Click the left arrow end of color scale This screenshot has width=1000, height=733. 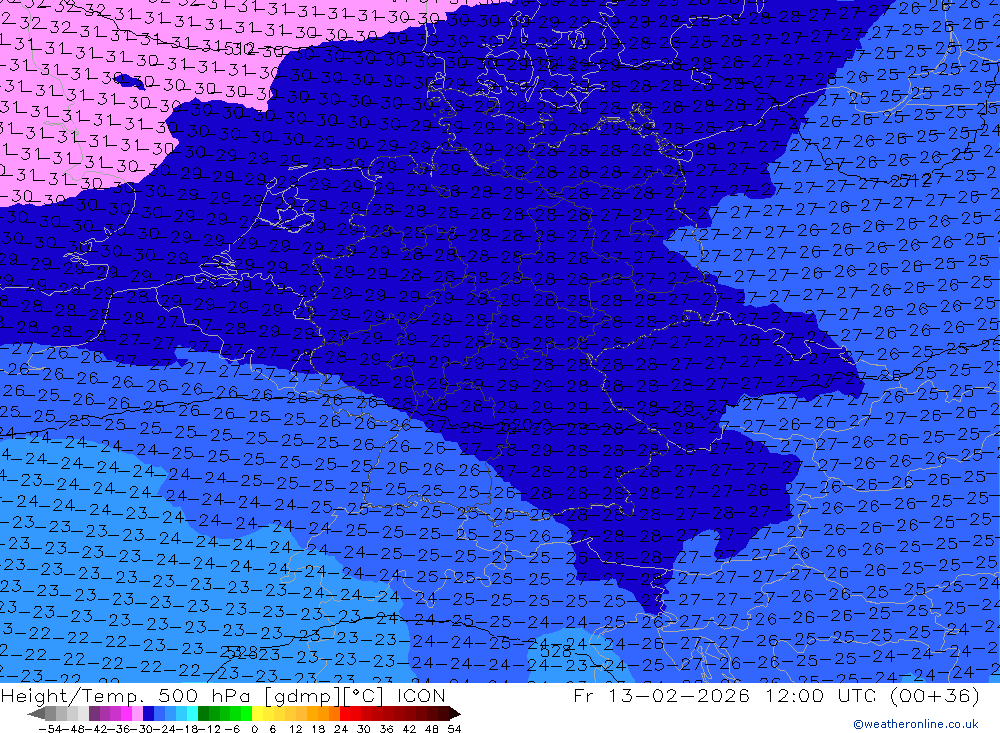coord(36,714)
